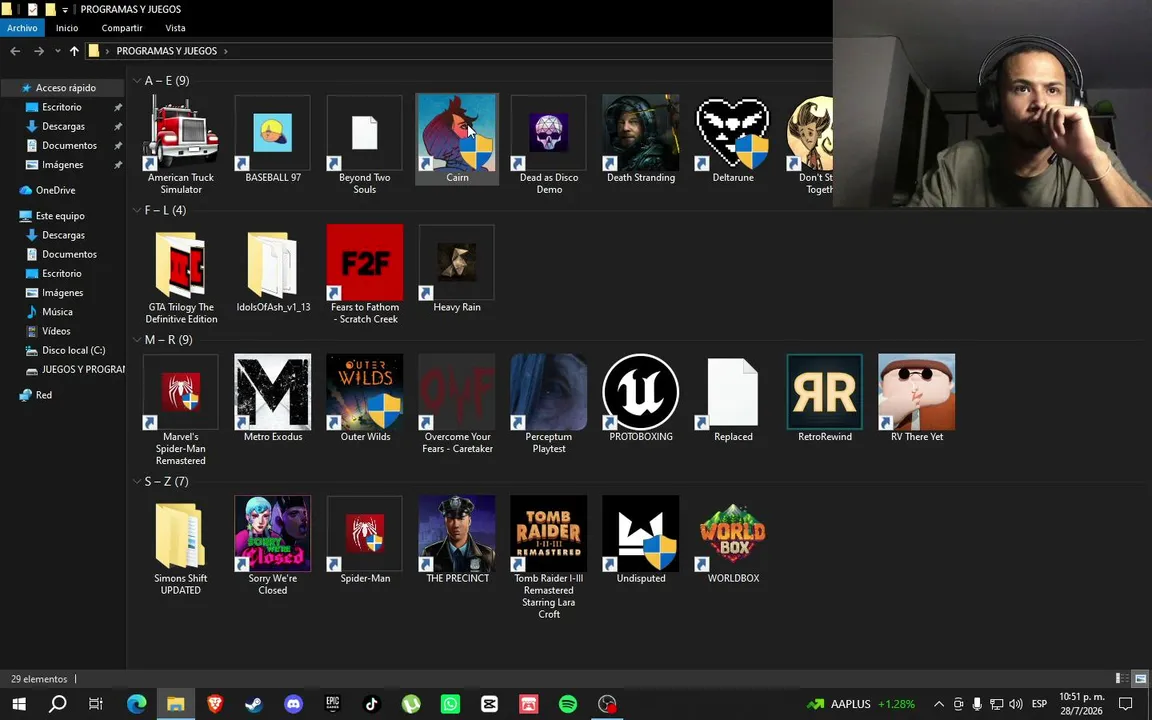Screen dimensions: 1152x720
Task: Open the Windows Start menu
Action: [x=19, y=704]
